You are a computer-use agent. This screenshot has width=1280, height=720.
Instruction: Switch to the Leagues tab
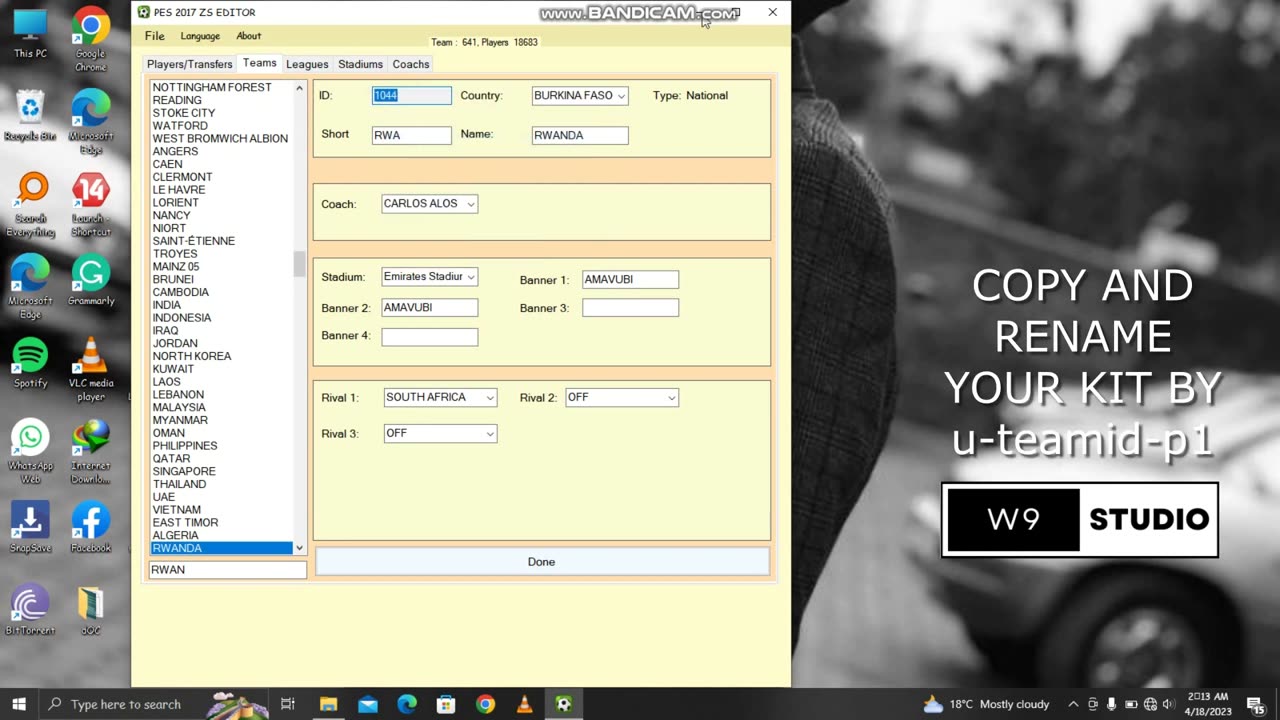tap(307, 64)
